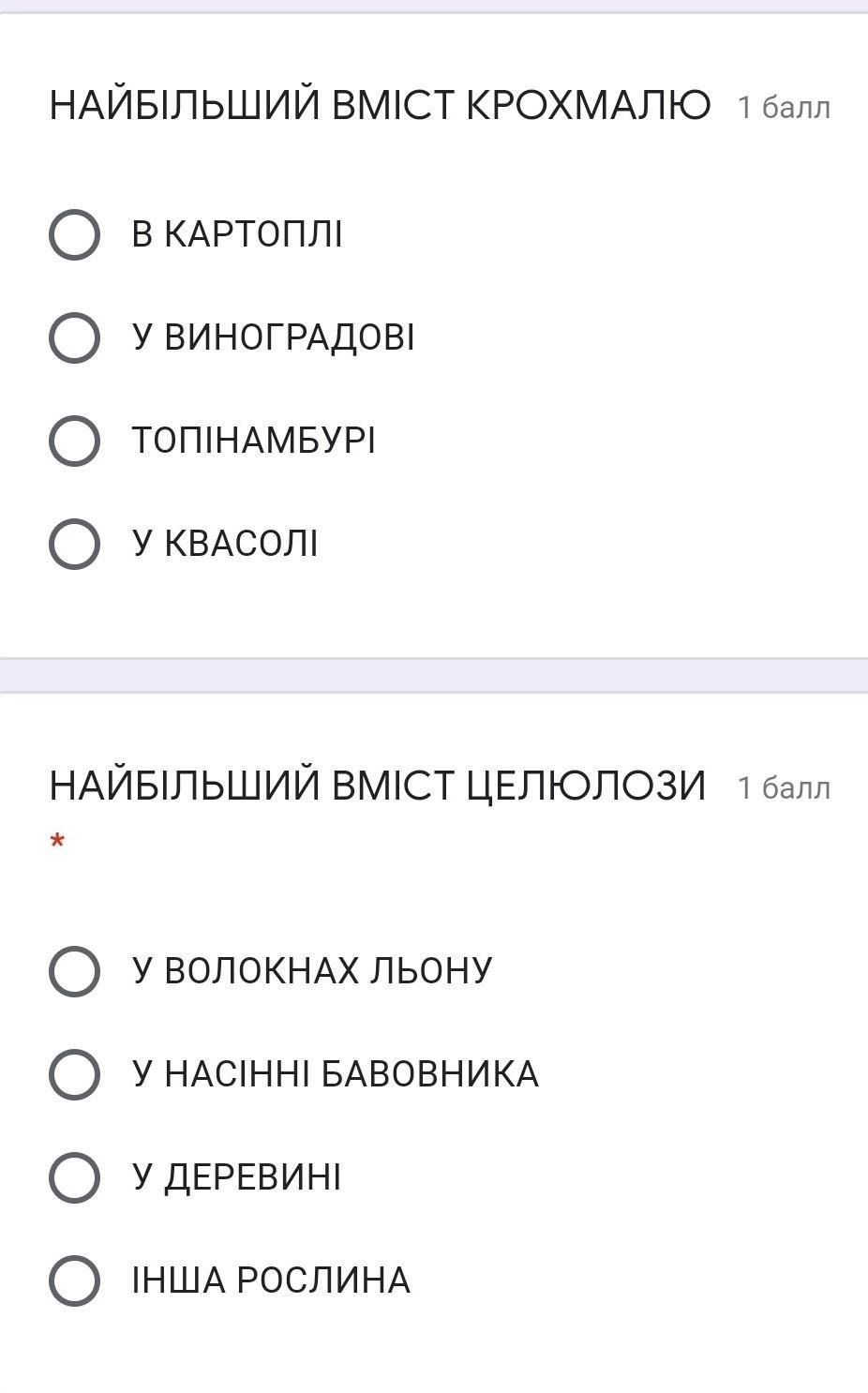
Task: Choose the У НАСІННІ БАВОВНИКА radio circle
Action: pyautogui.click(x=74, y=1073)
